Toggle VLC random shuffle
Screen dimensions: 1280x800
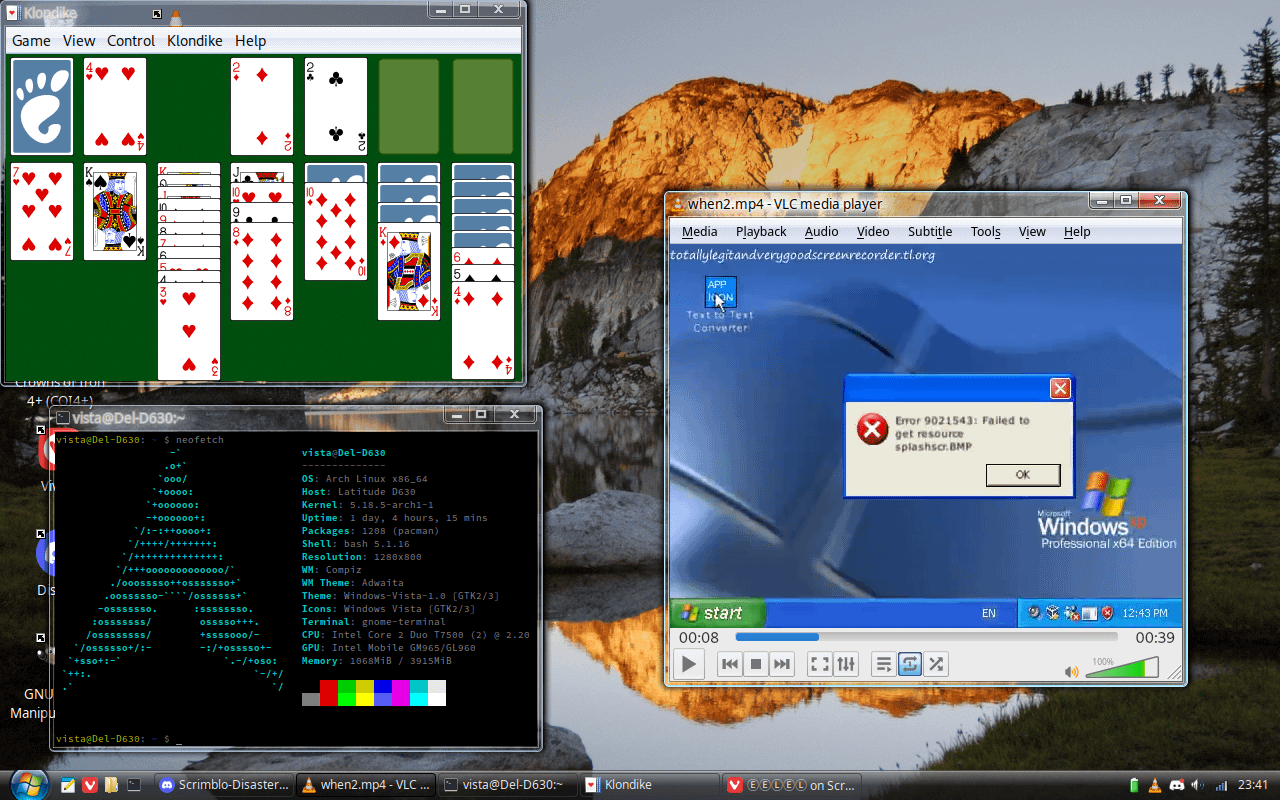(x=936, y=664)
